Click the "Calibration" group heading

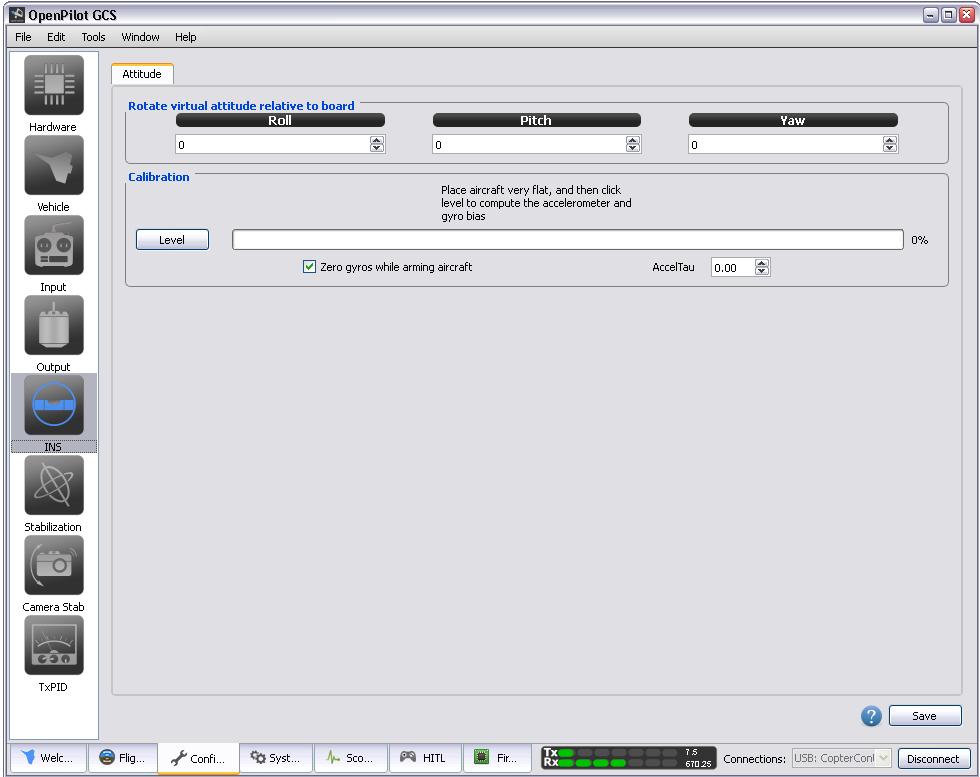(x=159, y=177)
